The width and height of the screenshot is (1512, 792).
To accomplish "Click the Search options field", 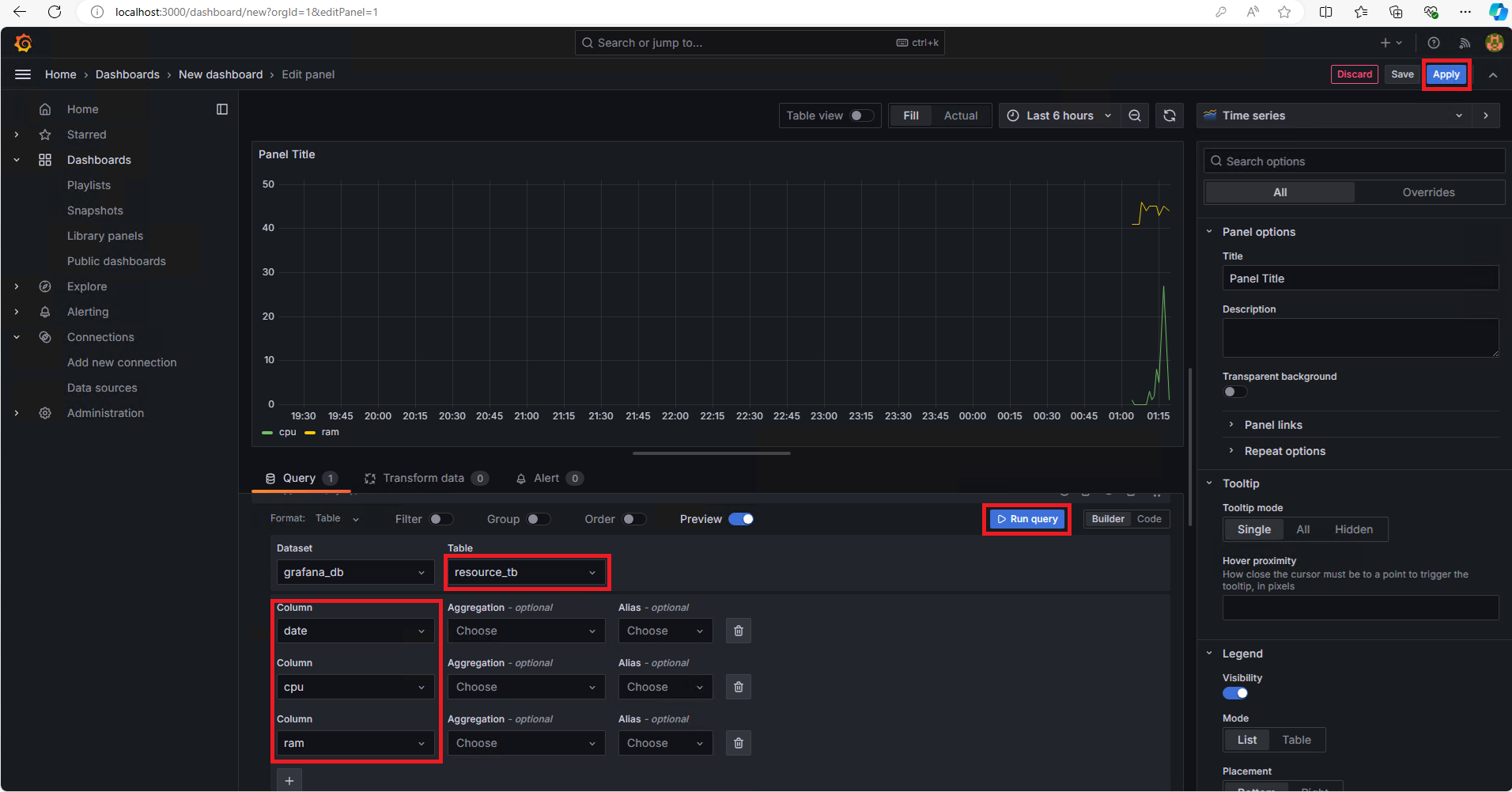I will point(1354,161).
